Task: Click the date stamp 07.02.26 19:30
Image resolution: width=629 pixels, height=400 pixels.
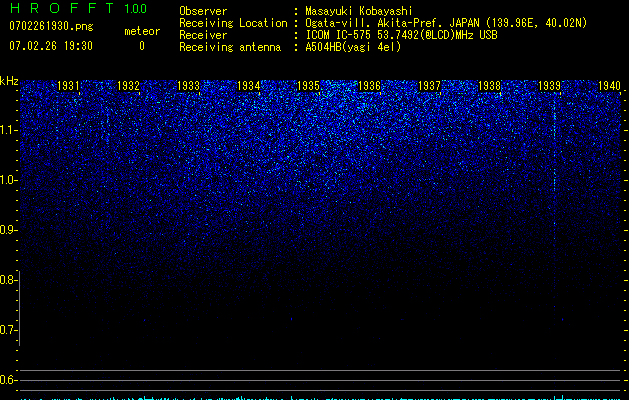Action: tap(51, 46)
